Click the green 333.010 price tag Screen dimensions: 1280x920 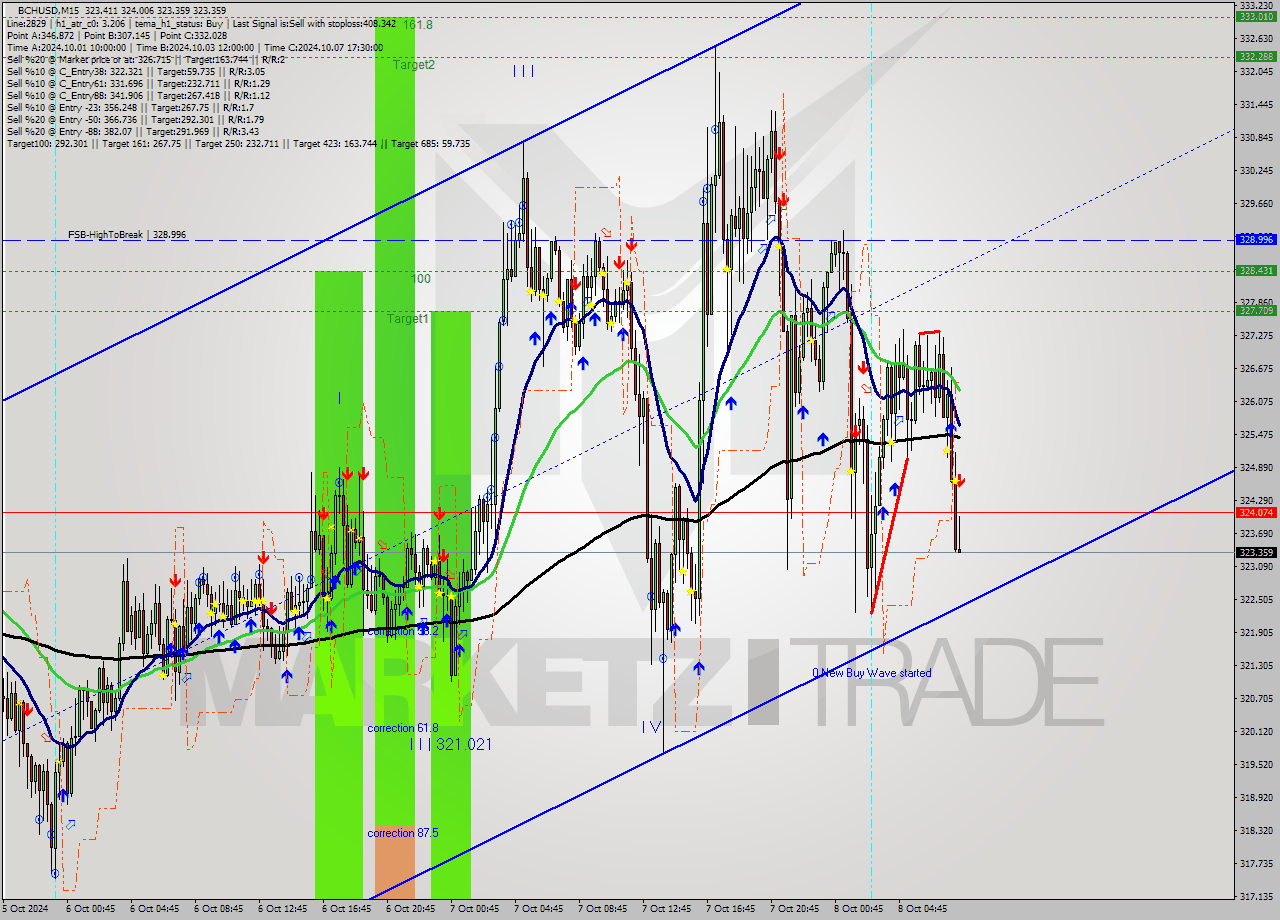(1255, 16)
